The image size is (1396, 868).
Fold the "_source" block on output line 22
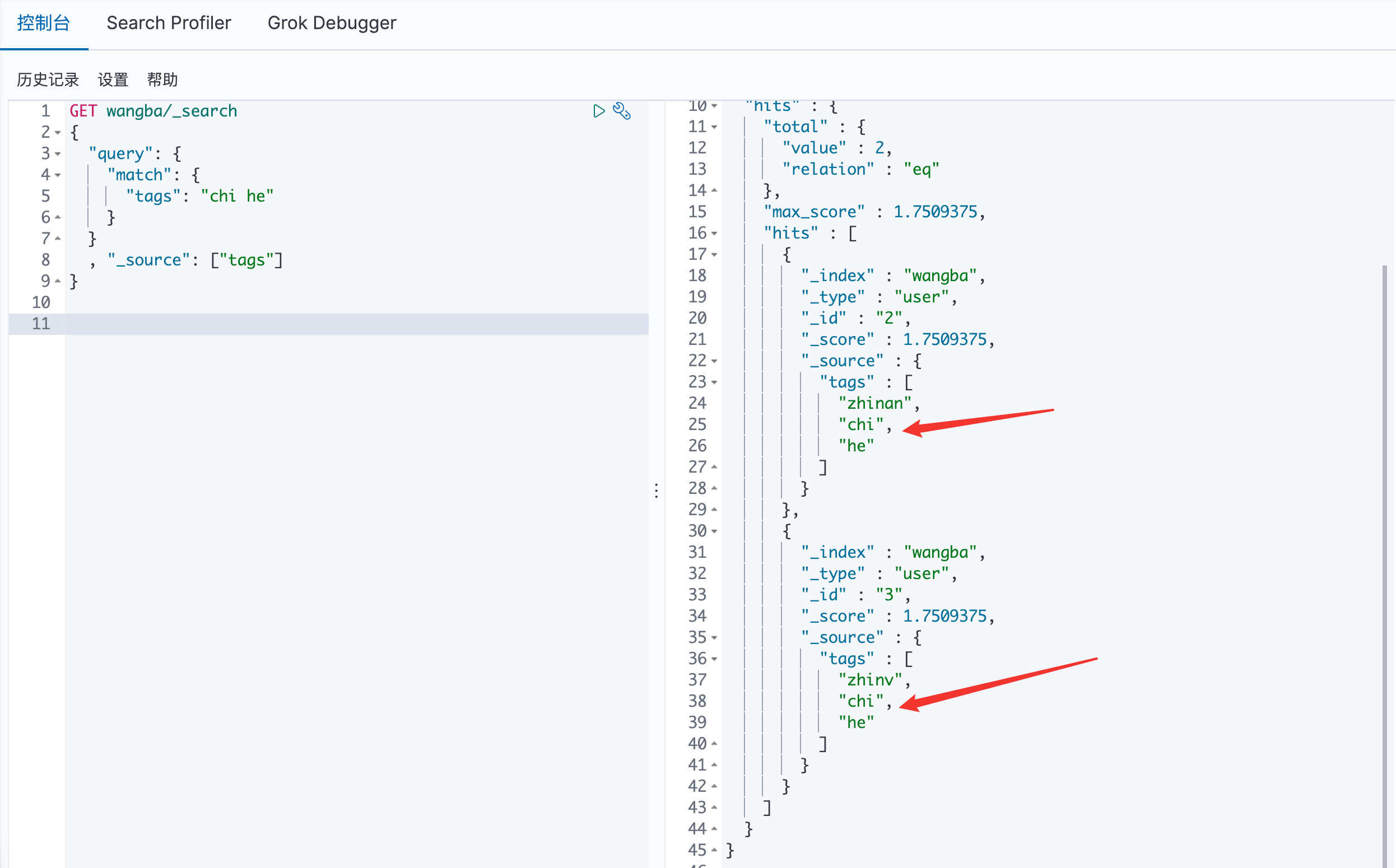[x=714, y=361]
